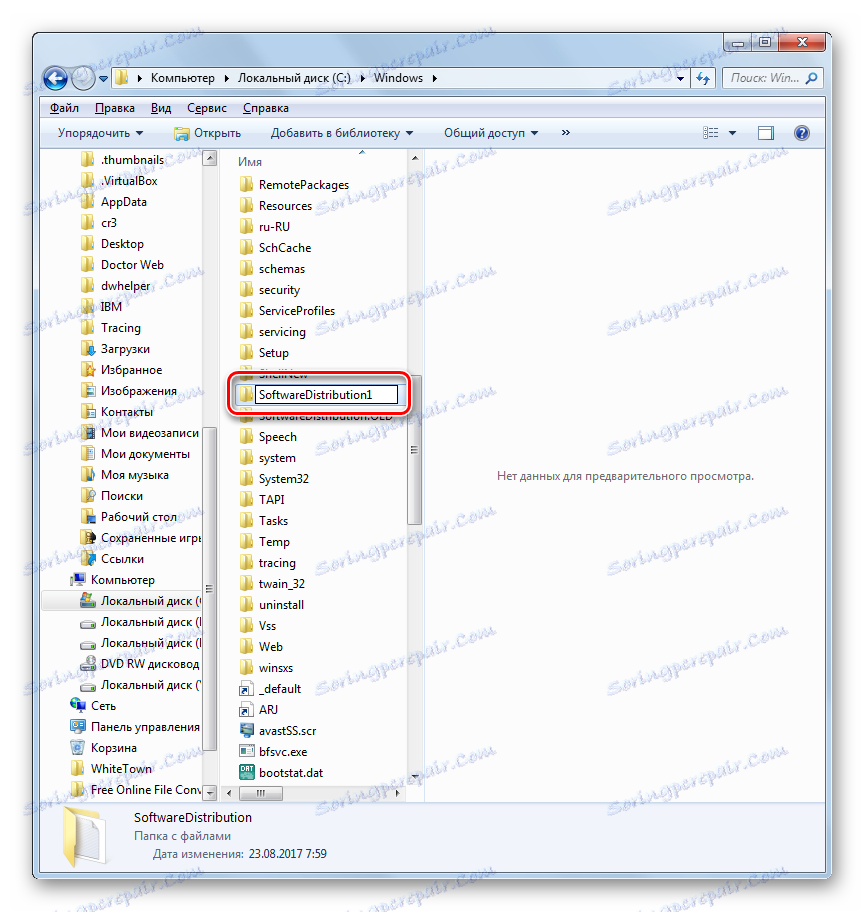Select AppData folder in tree
The image size is (865, 912).
(123, 202)
